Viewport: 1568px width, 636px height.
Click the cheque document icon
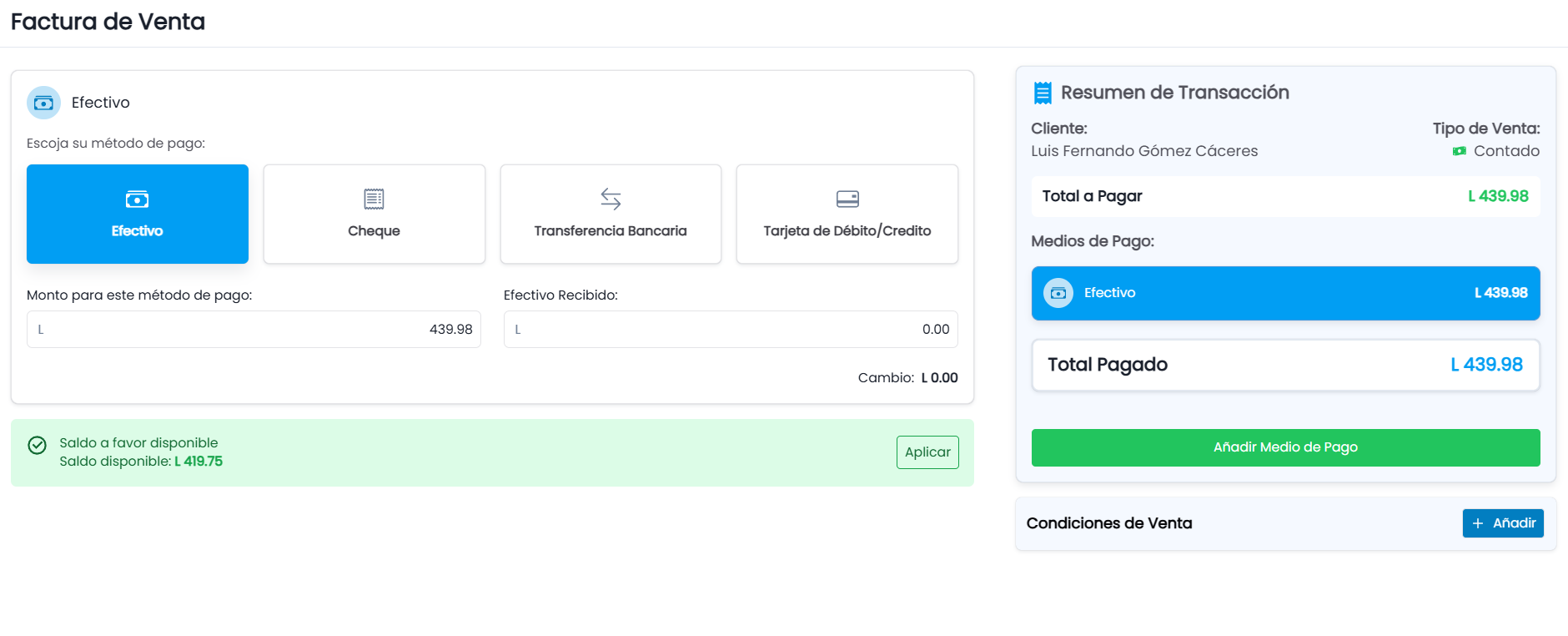click(x=374, y=199)
